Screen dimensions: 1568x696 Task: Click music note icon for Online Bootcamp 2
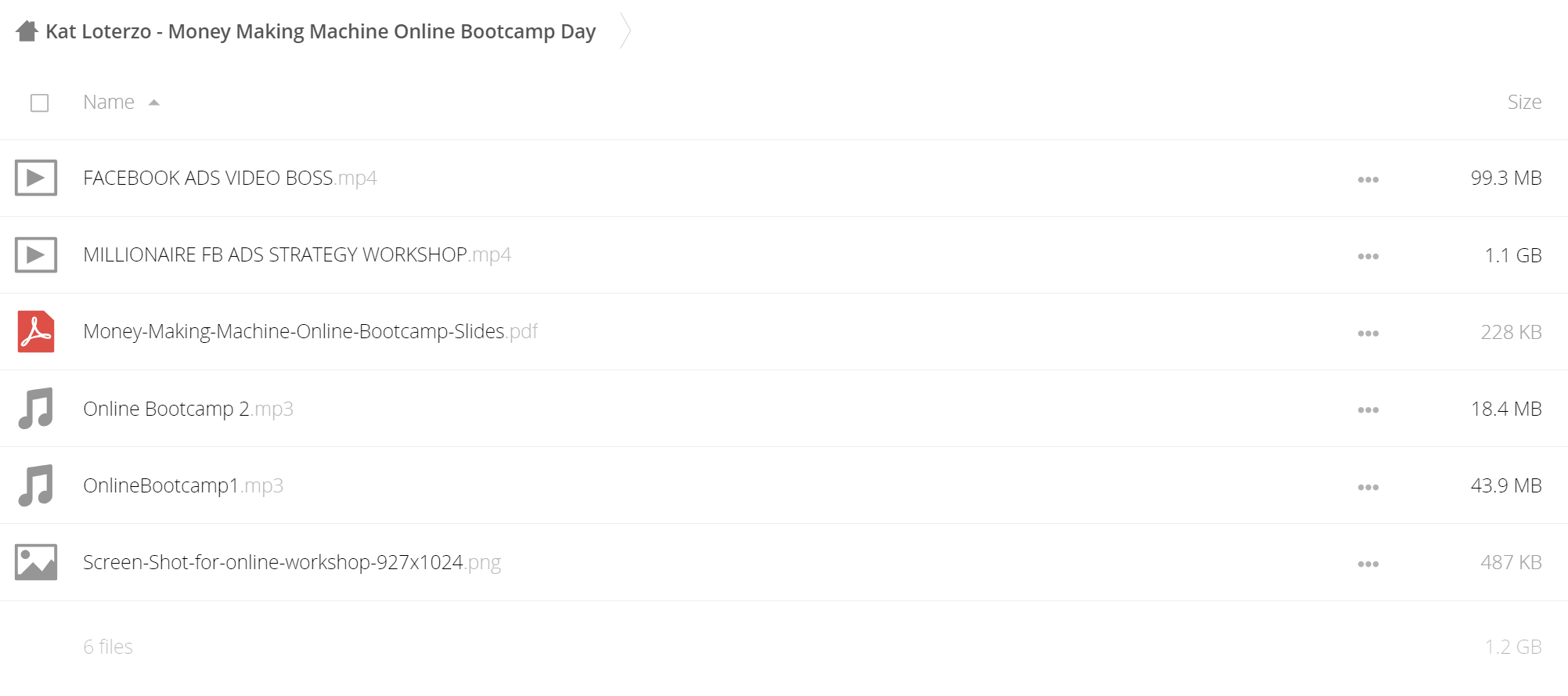pos(36,408)
